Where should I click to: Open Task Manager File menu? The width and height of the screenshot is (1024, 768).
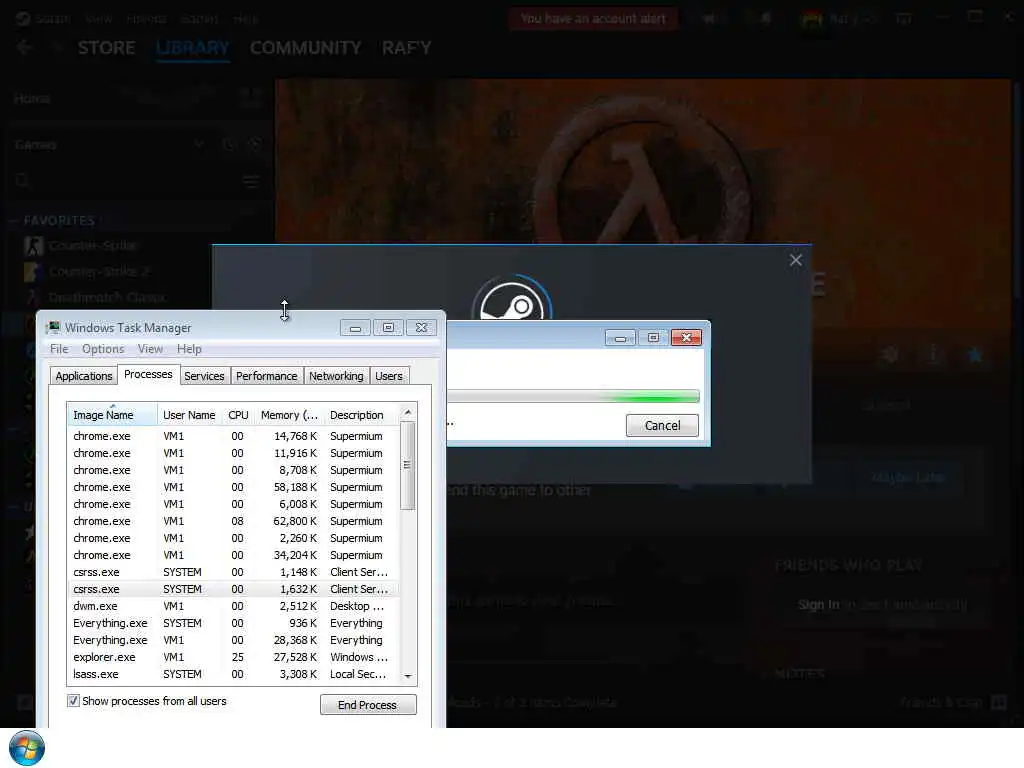[x=59, y=349]
